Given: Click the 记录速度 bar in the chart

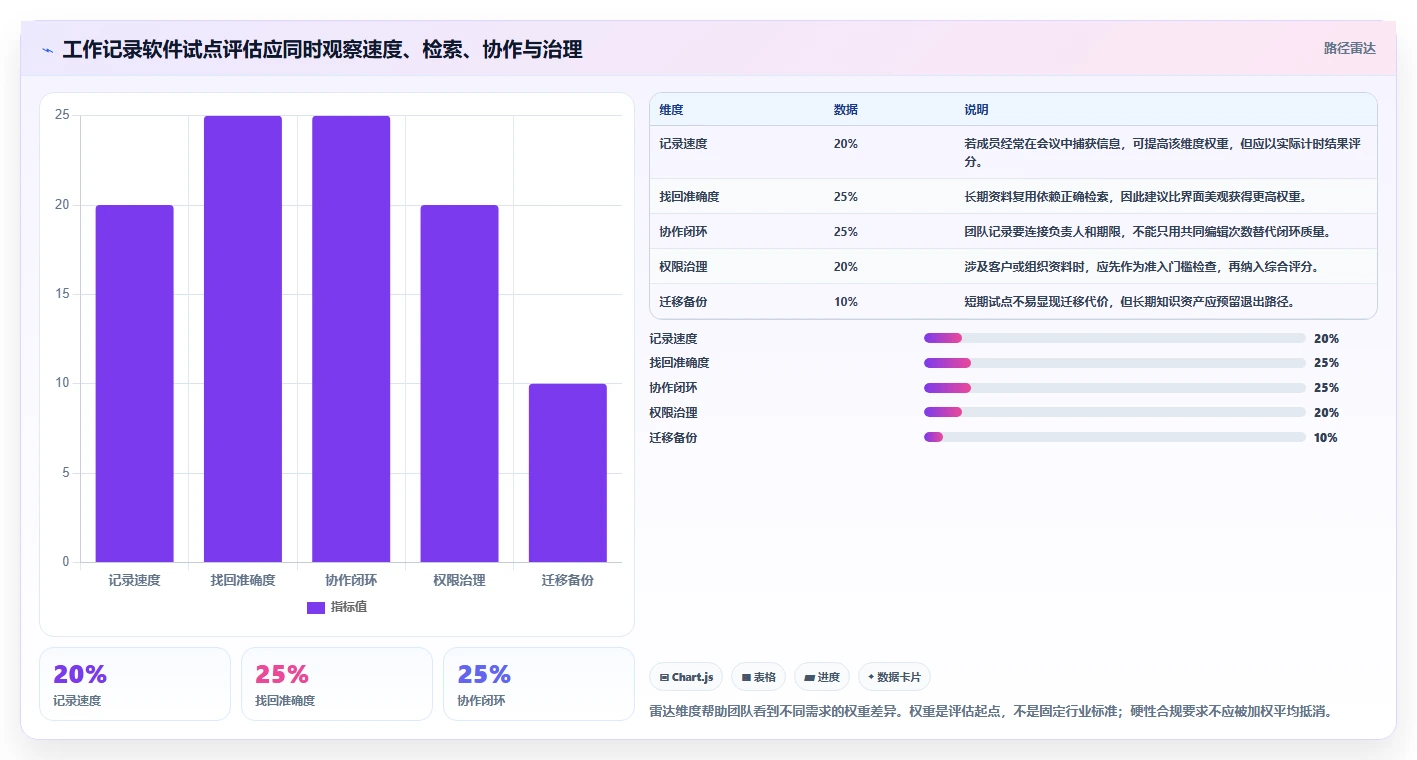Looking at the screenshot, I should click(x=134, y=383).
